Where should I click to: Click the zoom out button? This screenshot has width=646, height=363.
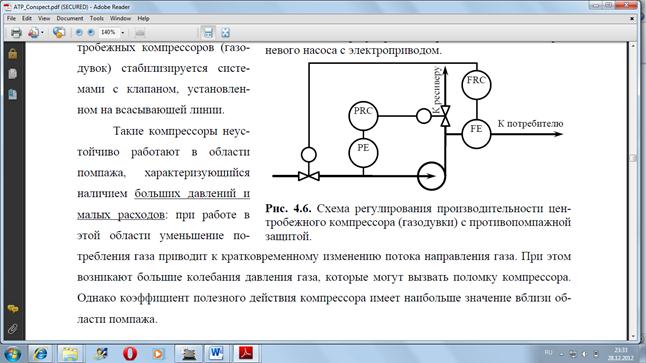(x=79, y=33)
